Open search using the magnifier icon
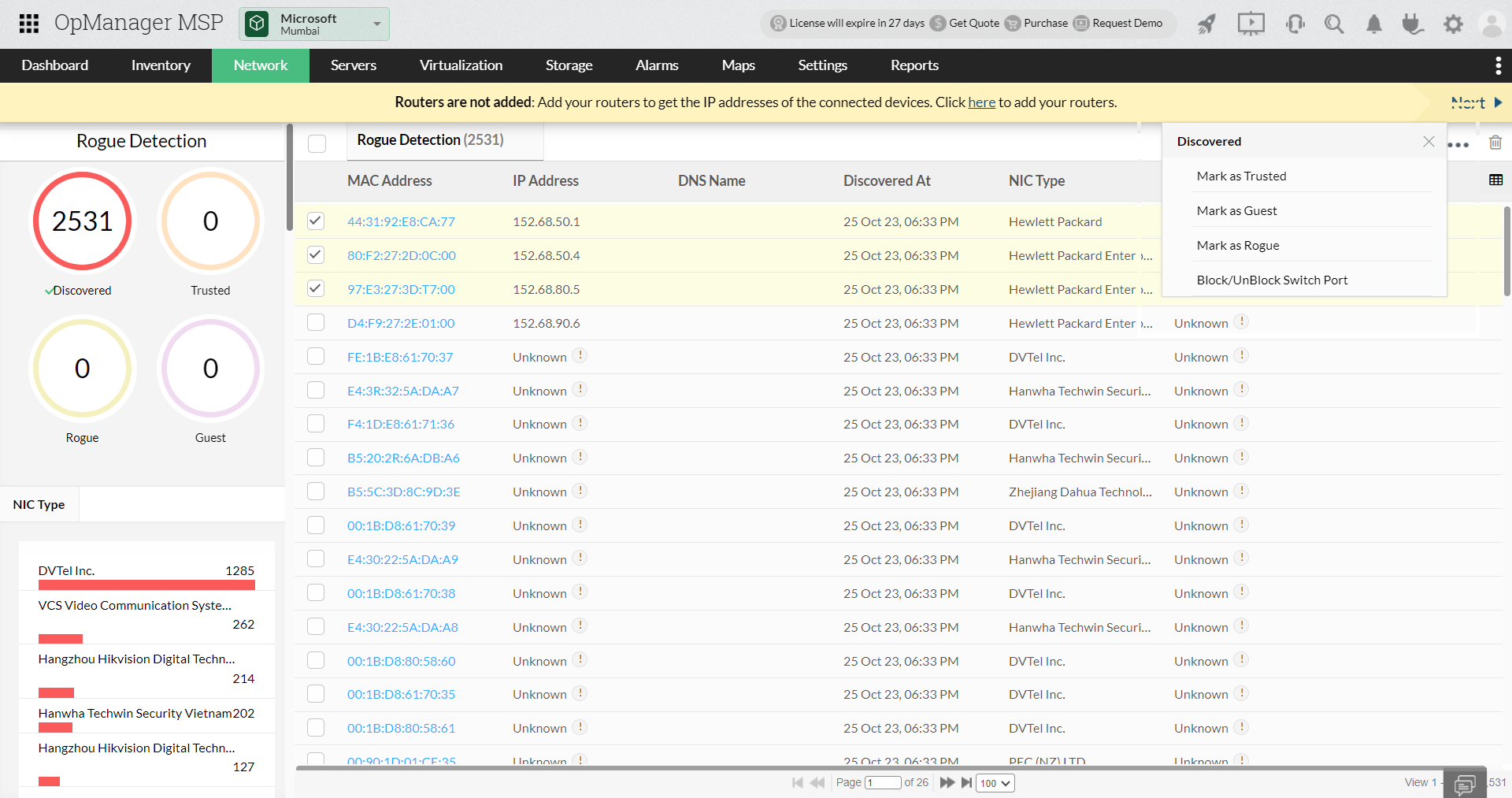The height and width of the screenshot is (798, 1512). pyautogui.click(x=1334, y=24)
